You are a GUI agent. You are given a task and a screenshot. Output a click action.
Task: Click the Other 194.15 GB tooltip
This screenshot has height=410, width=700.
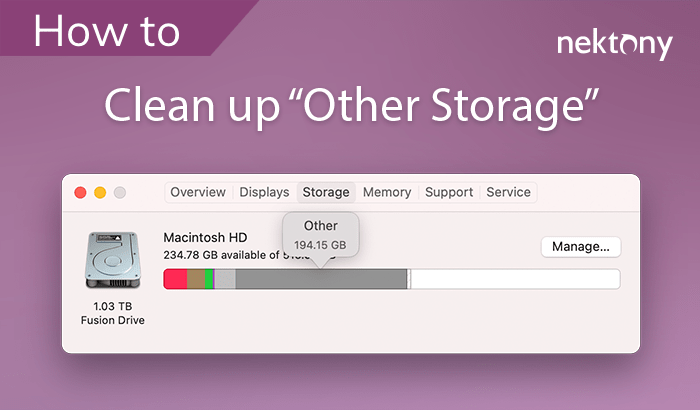coord(320,234)
